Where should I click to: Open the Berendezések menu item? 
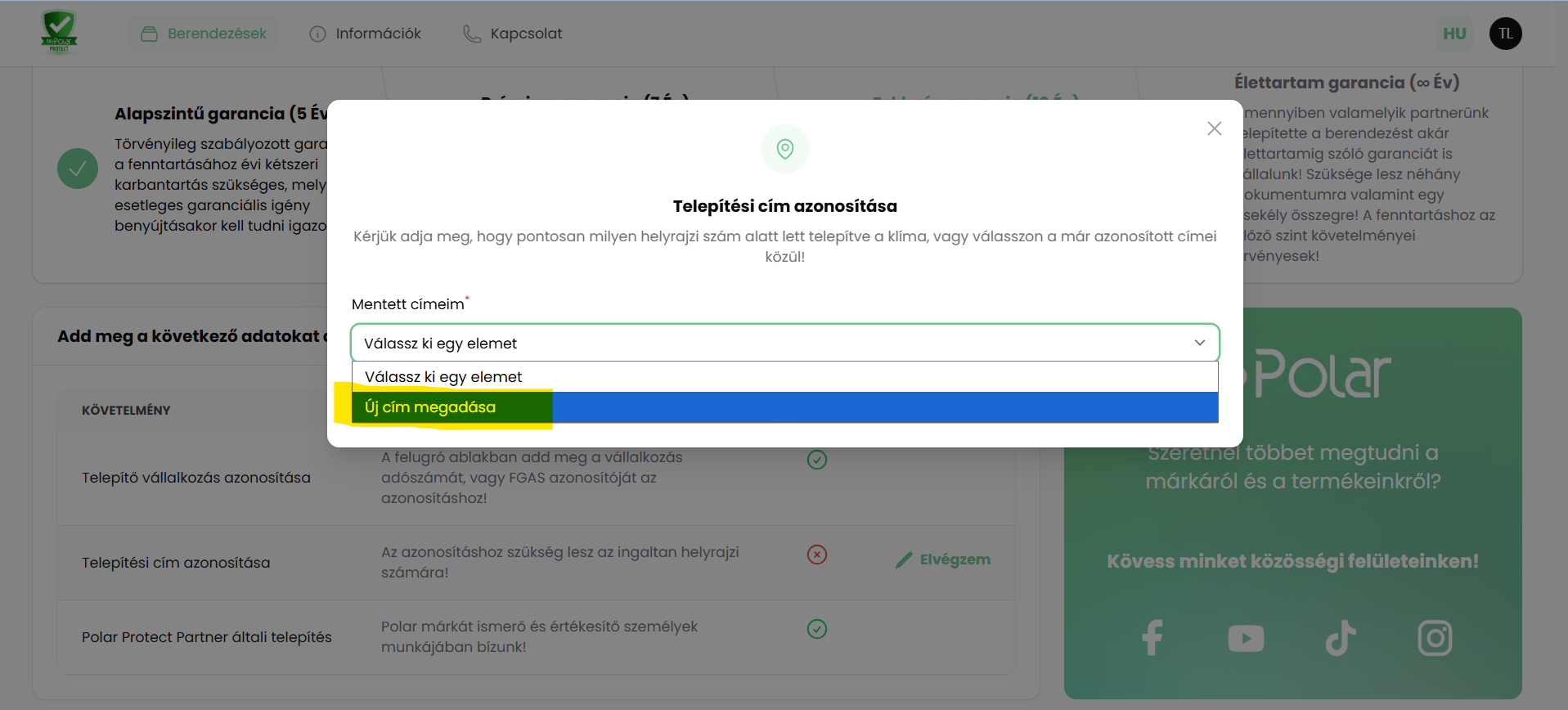coord(204,34)
